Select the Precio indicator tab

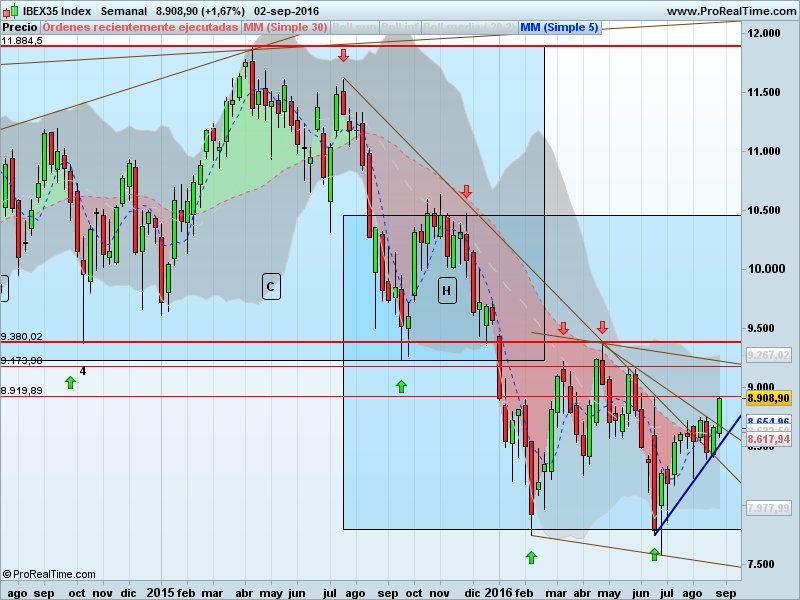(20, 28)
